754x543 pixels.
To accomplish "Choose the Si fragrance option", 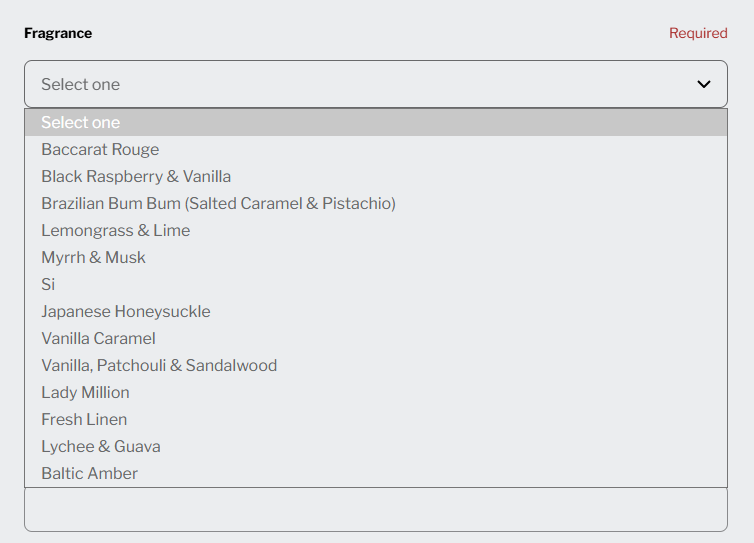I will coord(48,284).
